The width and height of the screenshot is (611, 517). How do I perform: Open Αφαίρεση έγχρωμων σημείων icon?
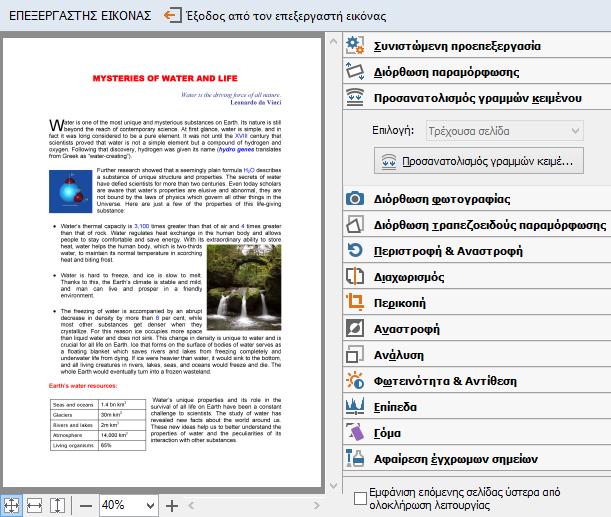(355, 459)
